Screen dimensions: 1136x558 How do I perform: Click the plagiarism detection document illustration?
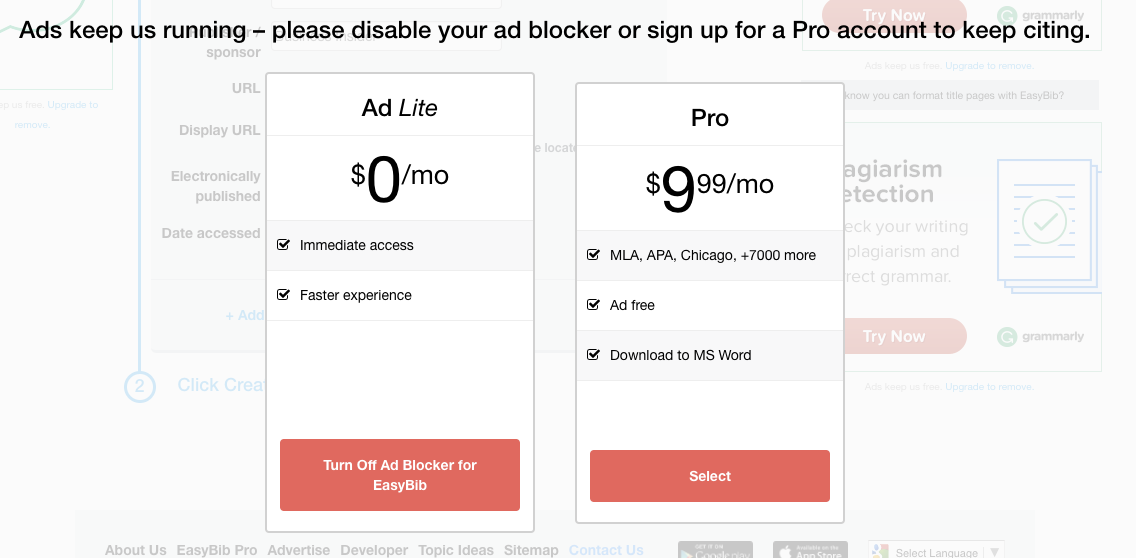[1047, 226]
